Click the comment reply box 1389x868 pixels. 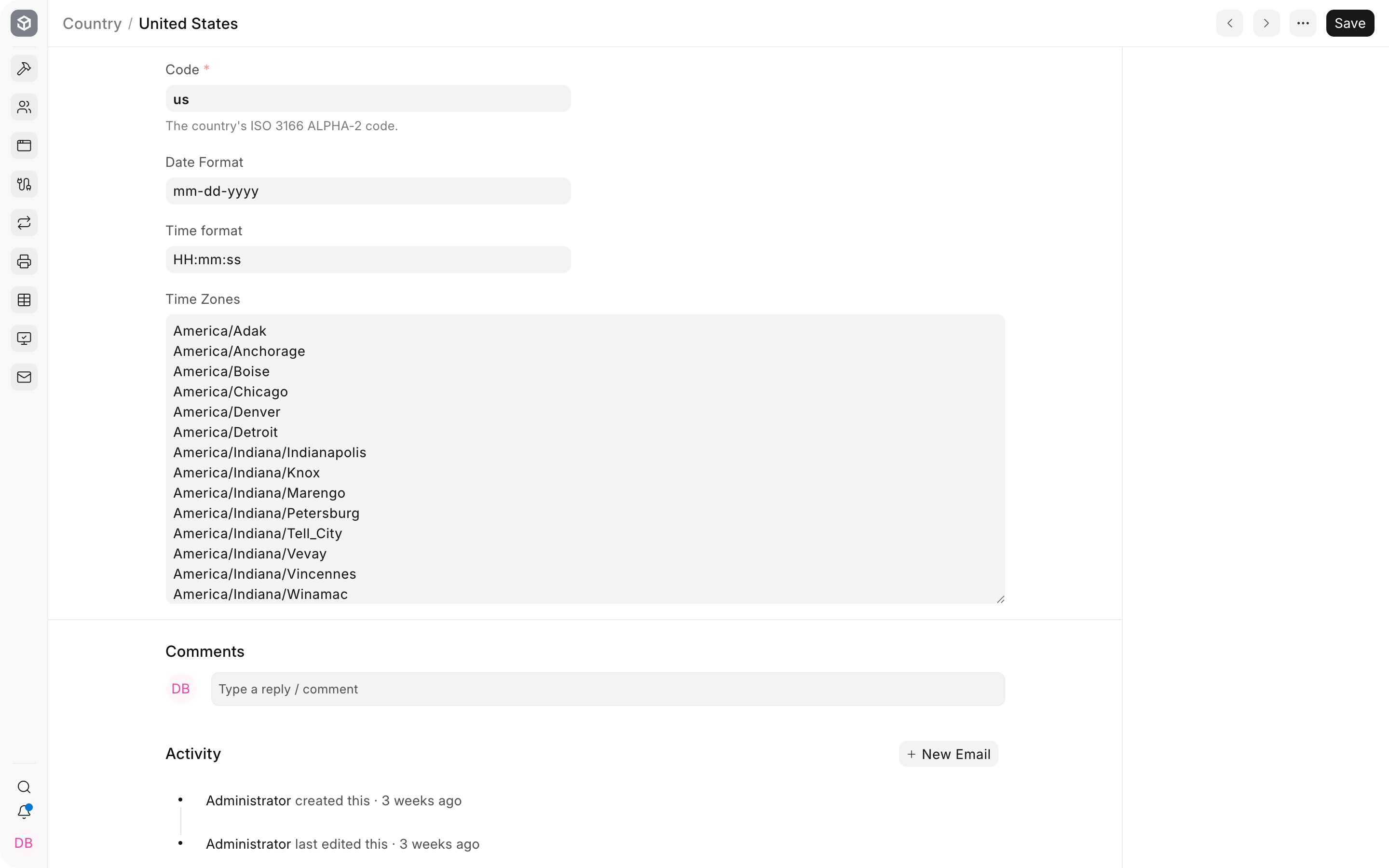(608, 689)
